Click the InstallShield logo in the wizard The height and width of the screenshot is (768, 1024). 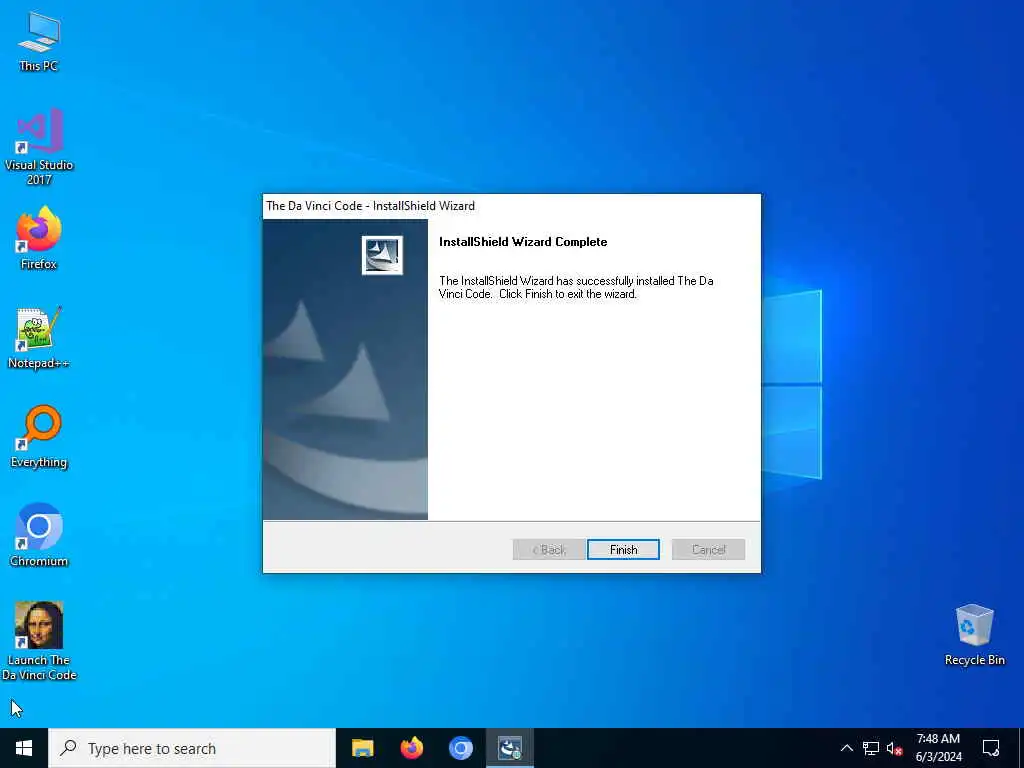[x=382, y=255]
